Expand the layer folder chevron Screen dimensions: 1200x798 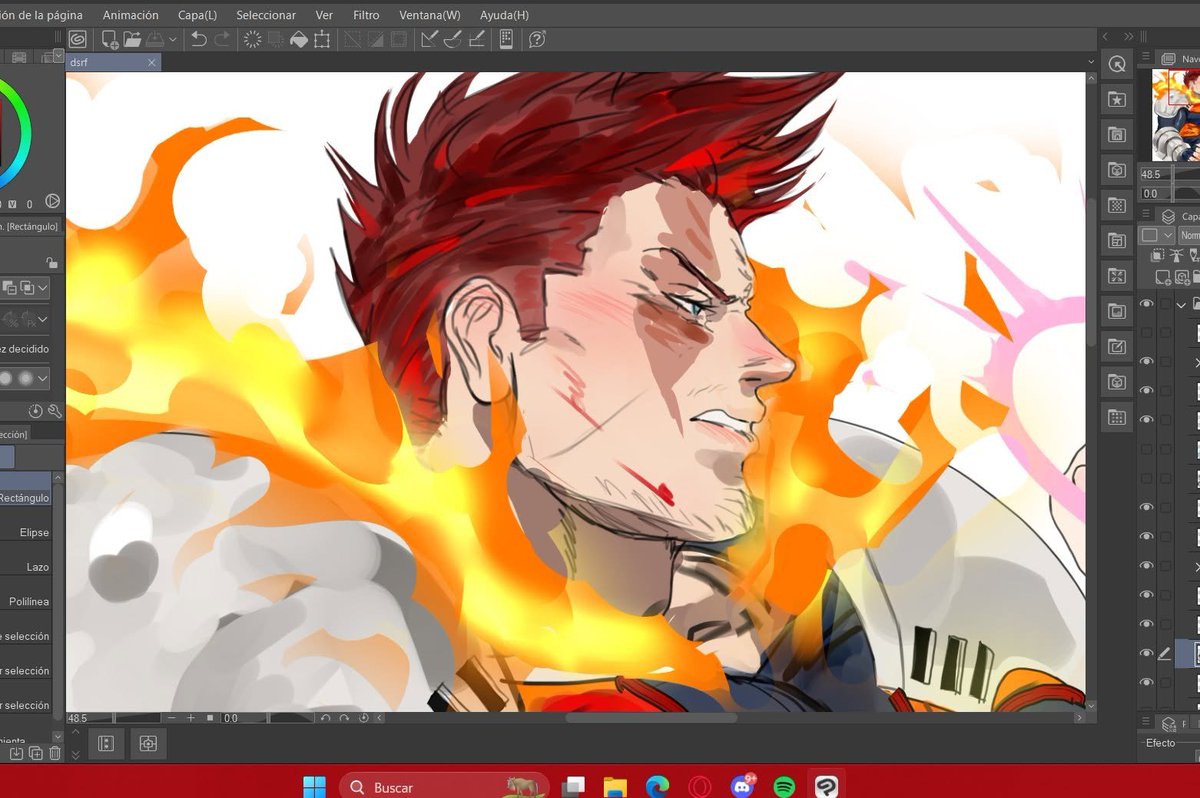coord(1182,304)
